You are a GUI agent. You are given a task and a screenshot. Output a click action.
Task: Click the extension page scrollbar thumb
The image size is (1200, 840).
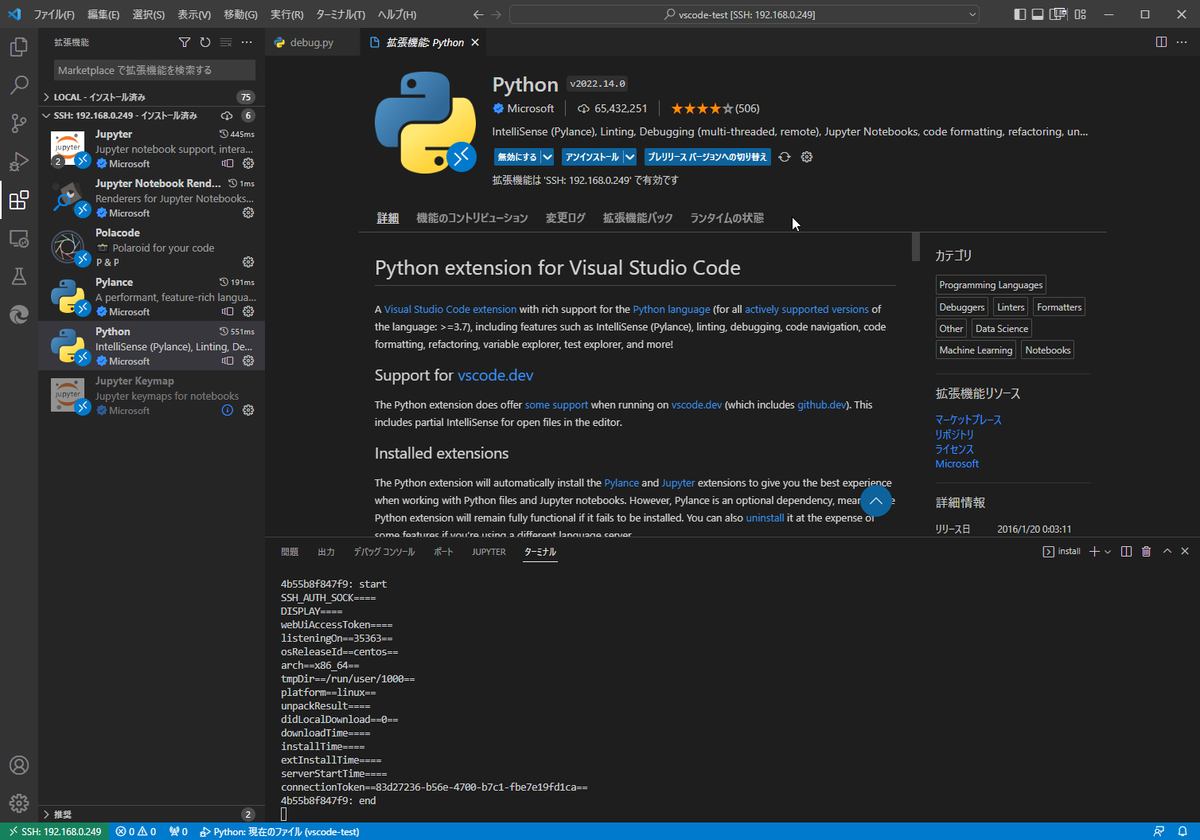tap(916, 247)
